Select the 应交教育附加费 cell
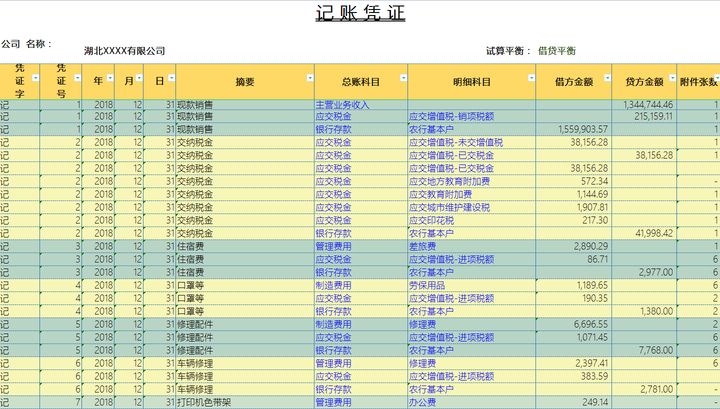The image size is (720, 409). (472, 194)
